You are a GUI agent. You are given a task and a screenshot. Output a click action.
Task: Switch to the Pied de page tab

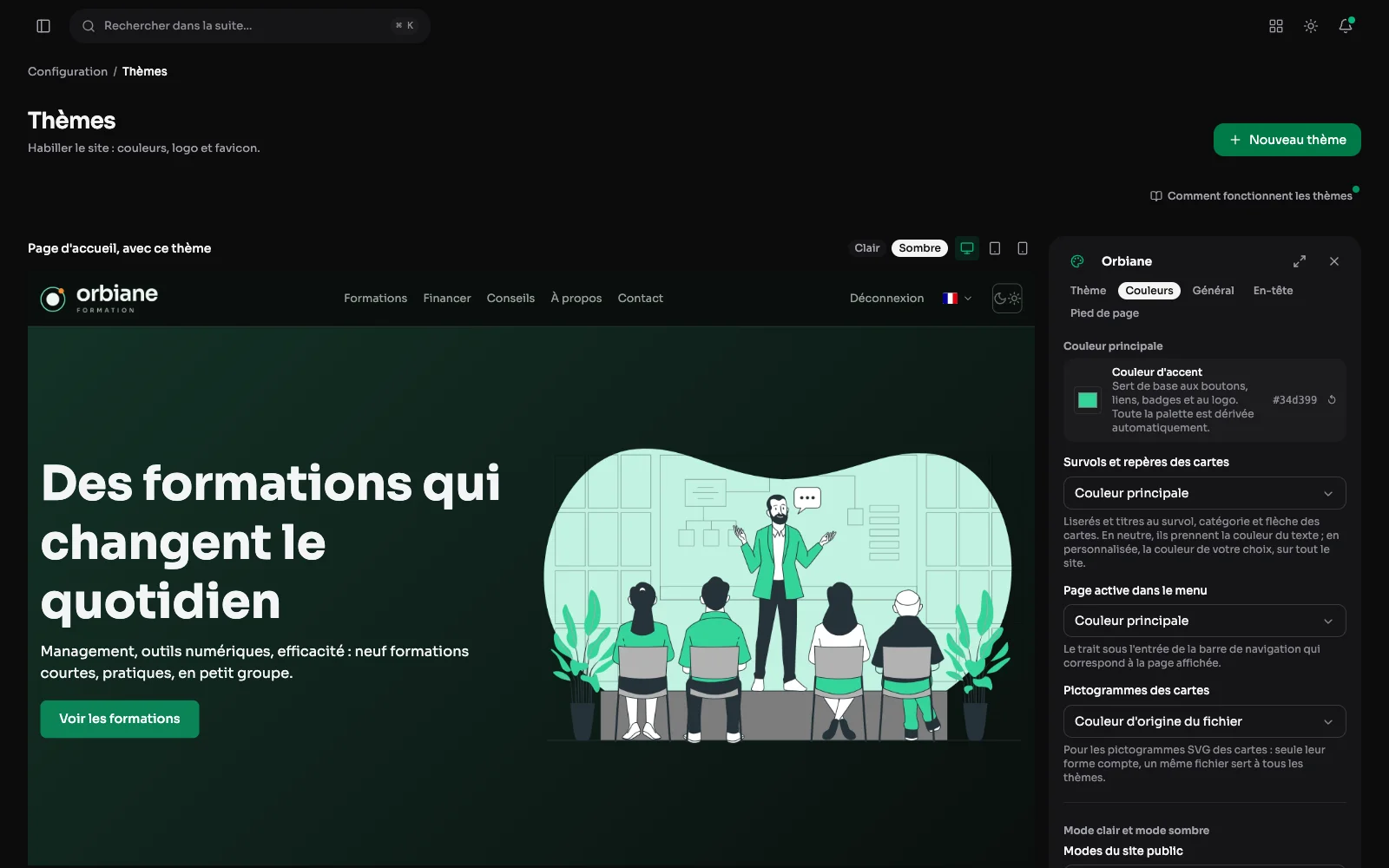pyautogui.click(x=1104, y=313)
